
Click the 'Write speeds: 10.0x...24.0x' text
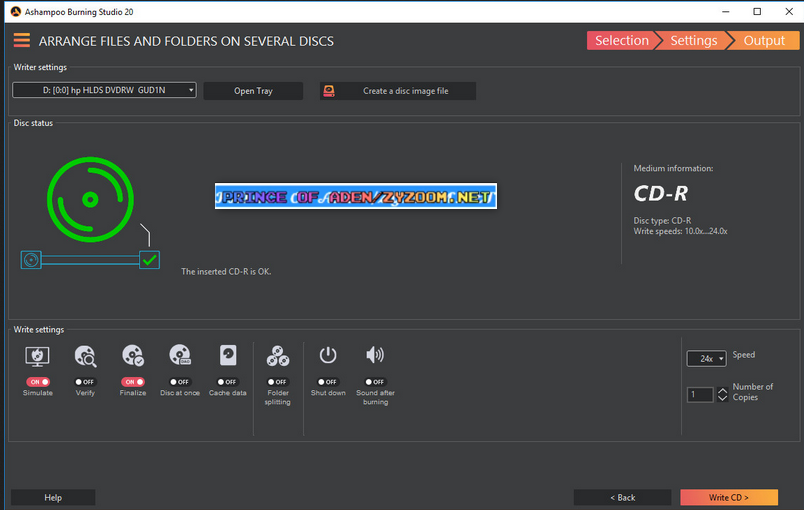[680, 231]
